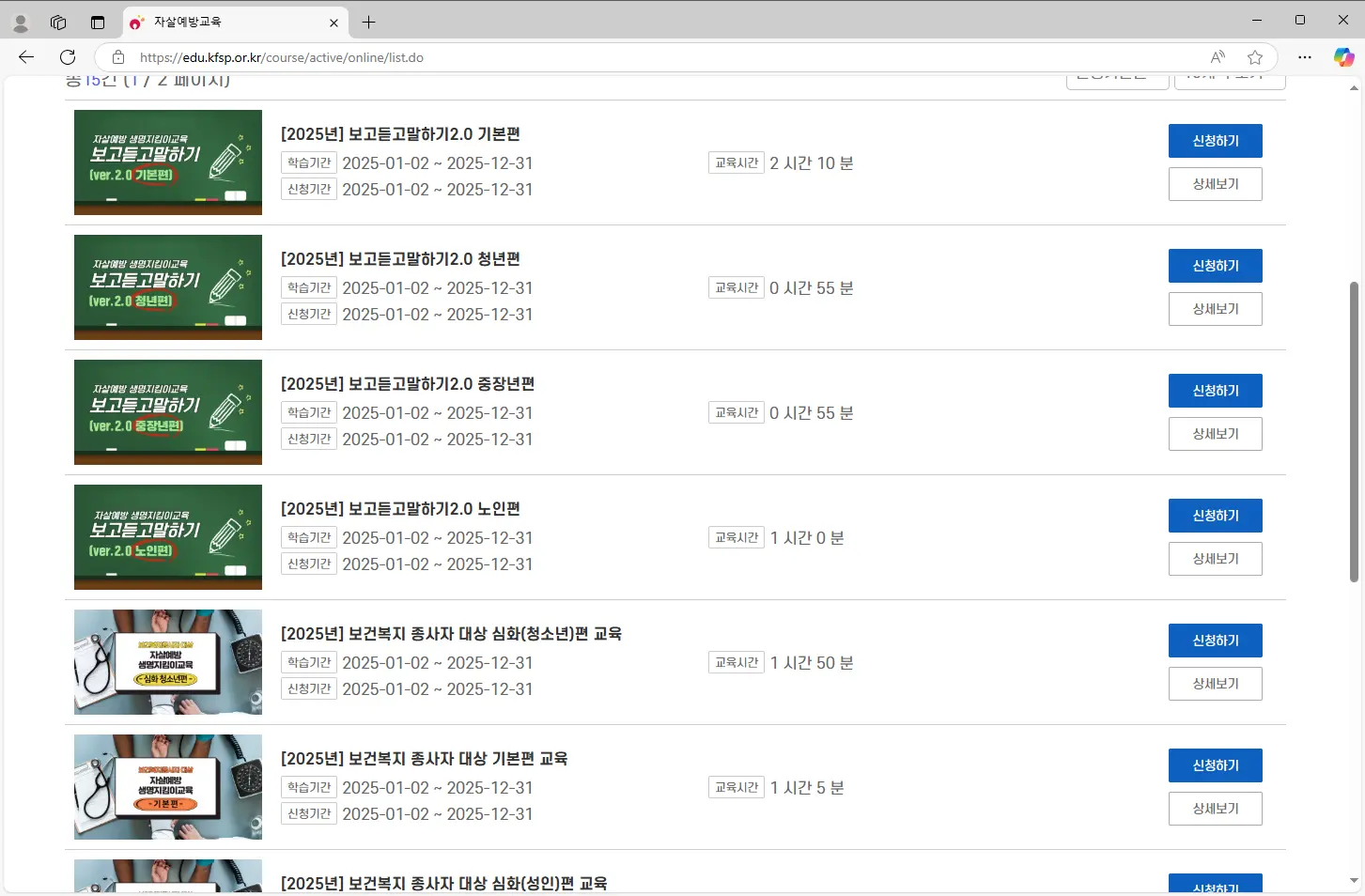The image size is (1365, 896).
Task: Select the 2 시간 10 분 duration text
Action: 812,163
